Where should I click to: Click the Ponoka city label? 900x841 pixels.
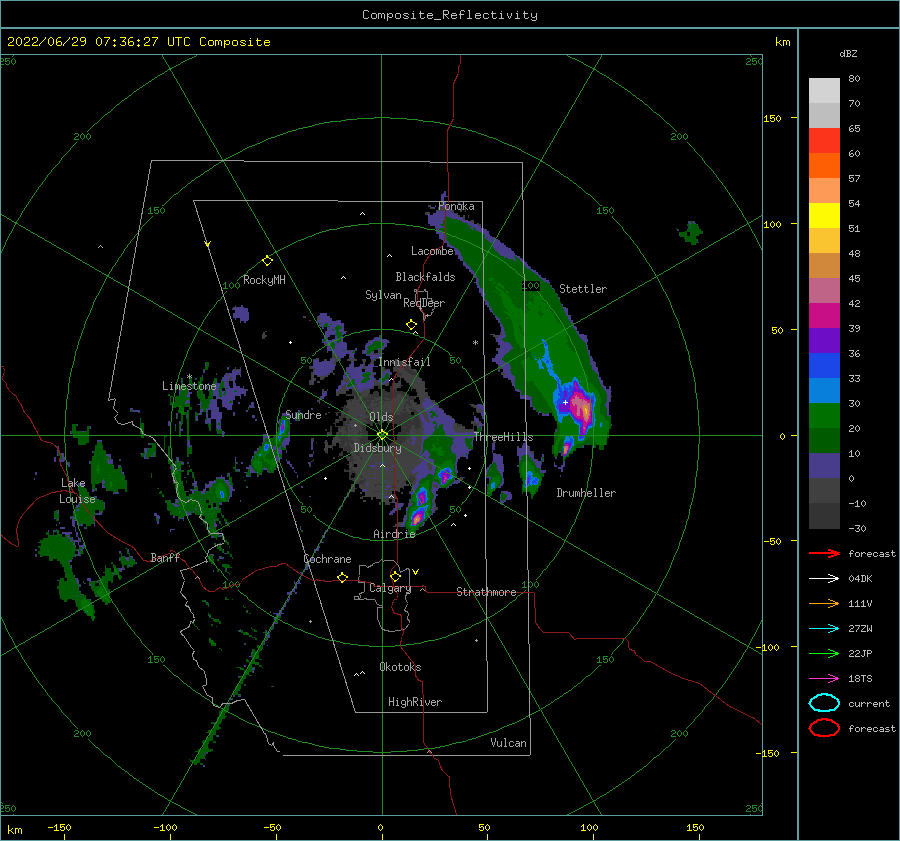(x=456, y=206)
